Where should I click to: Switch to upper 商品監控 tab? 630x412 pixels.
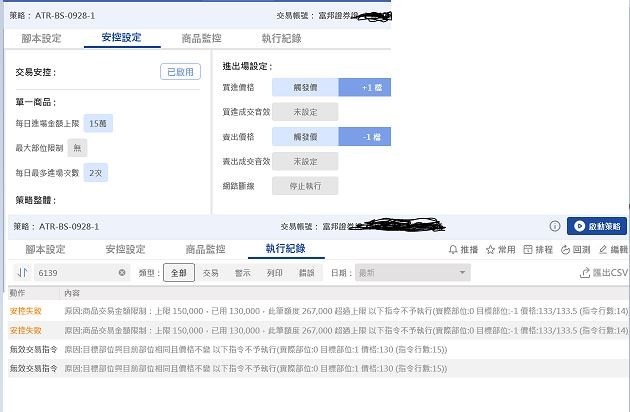202,39
